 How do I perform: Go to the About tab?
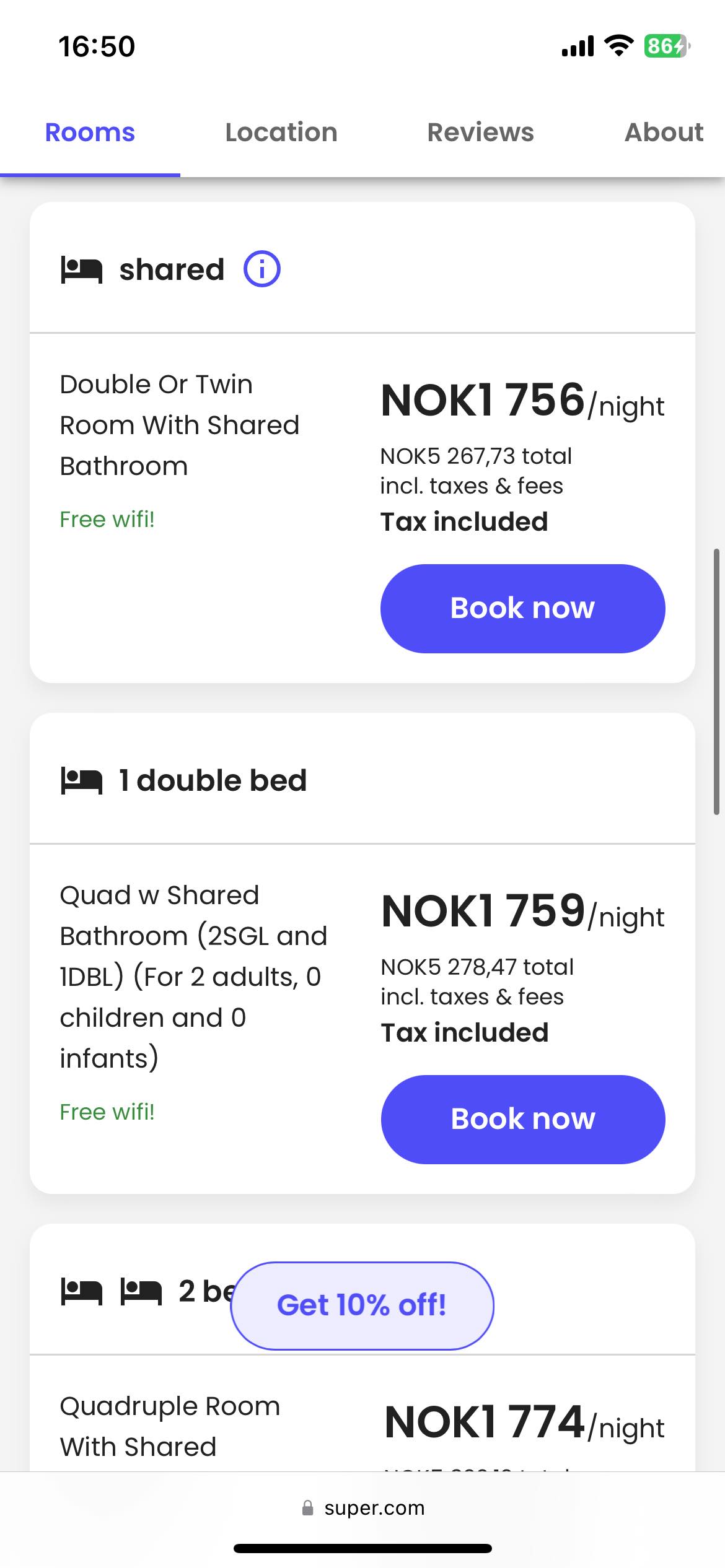(664, 133)
